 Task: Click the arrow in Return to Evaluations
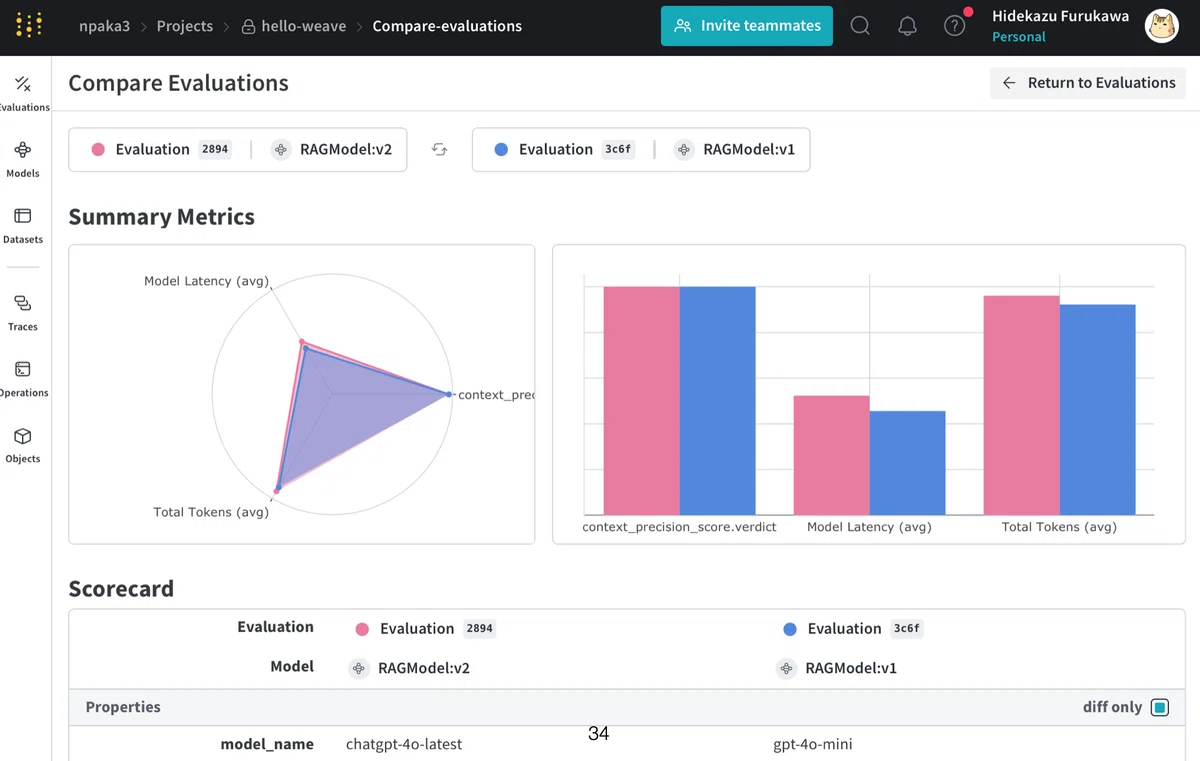pos(1009,83)
